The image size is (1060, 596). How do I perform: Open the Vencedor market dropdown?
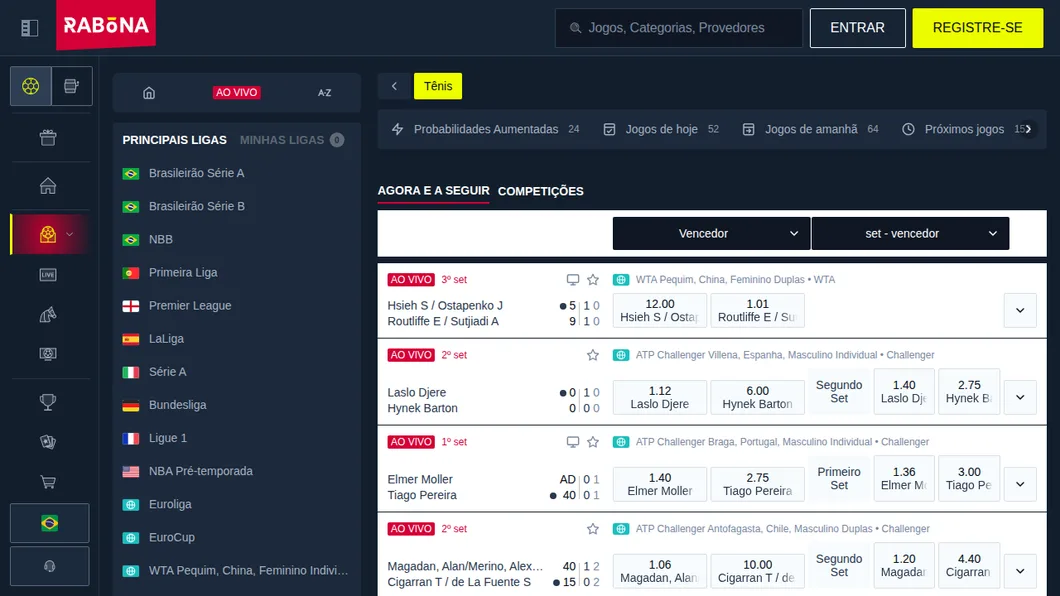(x=711, y=233)
